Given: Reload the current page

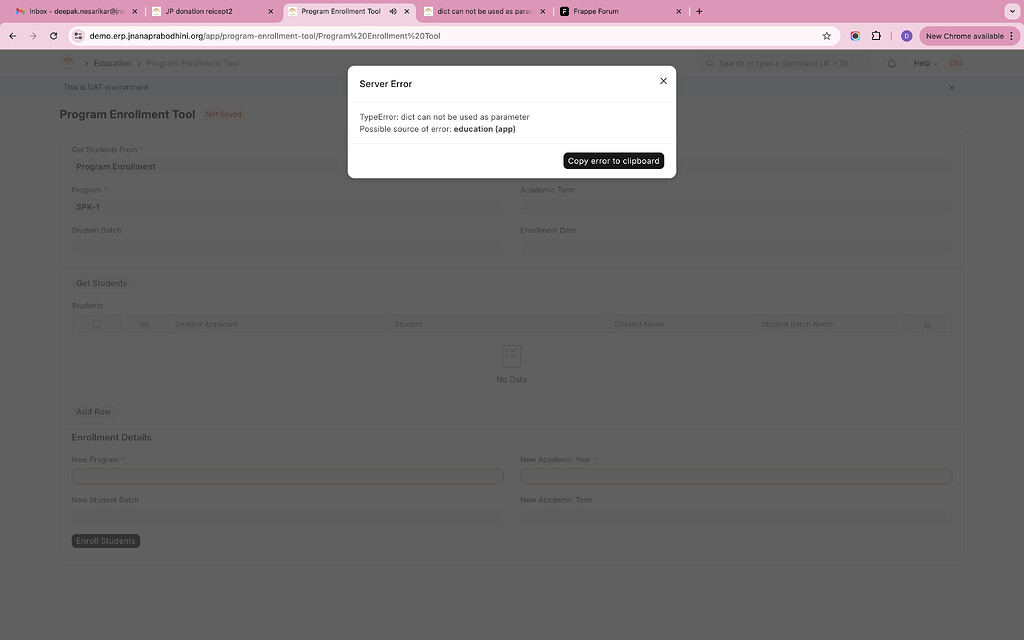Looking at the screenshot, I should point(53,35).
